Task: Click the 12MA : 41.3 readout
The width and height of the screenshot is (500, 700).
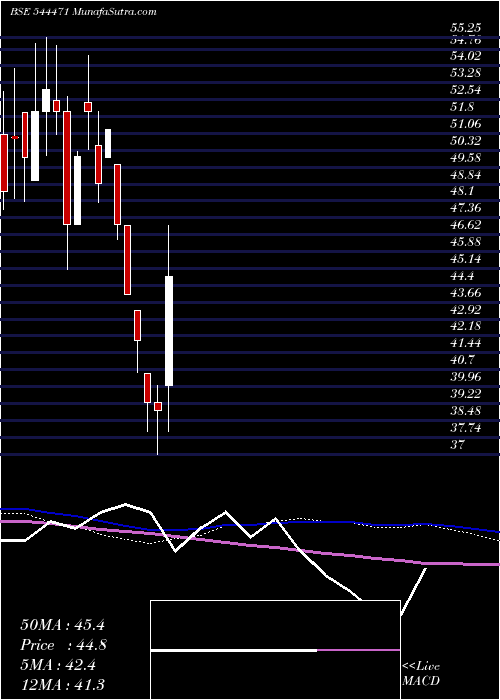Action: (x=62, y=684)
